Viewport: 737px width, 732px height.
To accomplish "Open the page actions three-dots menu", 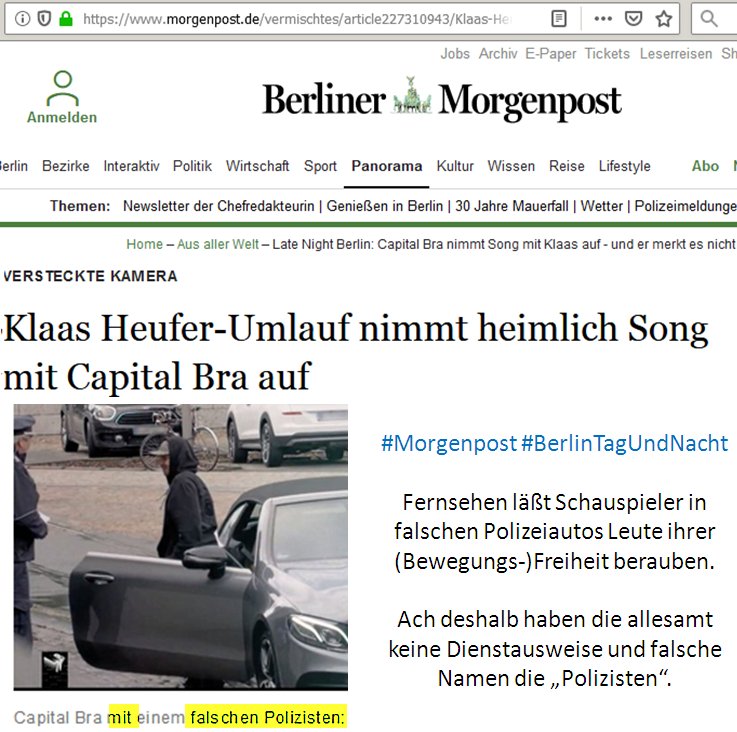I will (x=603, y=19).
